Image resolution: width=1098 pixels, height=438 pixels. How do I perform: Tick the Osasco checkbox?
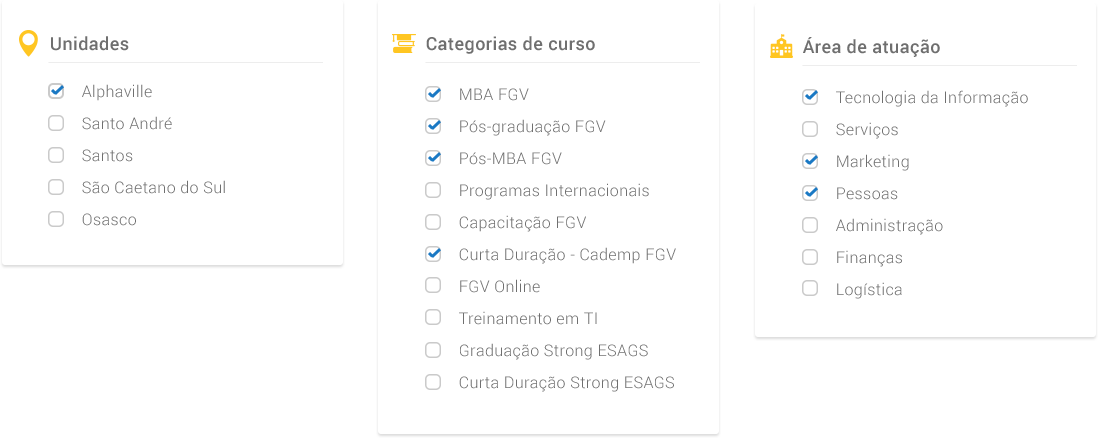[x=56, y=219]
